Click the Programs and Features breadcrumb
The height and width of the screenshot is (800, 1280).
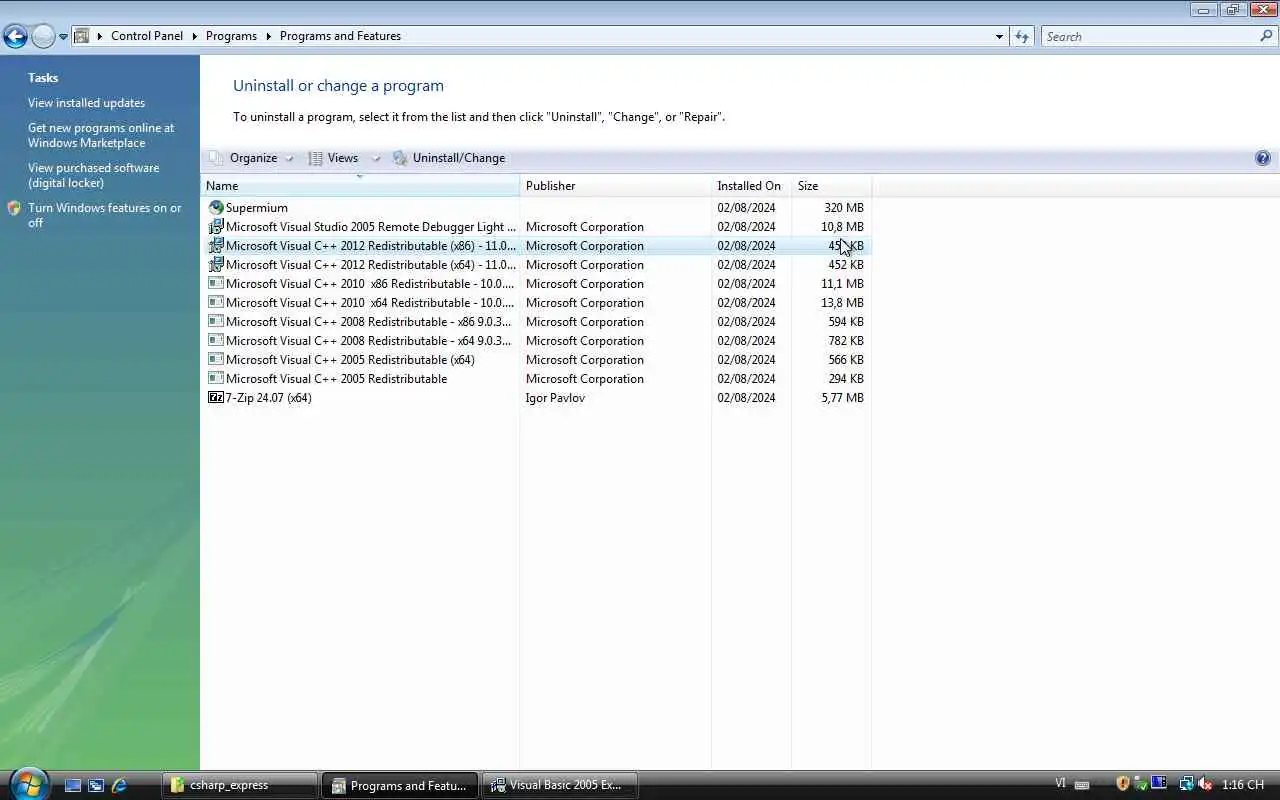click(340, 36)
